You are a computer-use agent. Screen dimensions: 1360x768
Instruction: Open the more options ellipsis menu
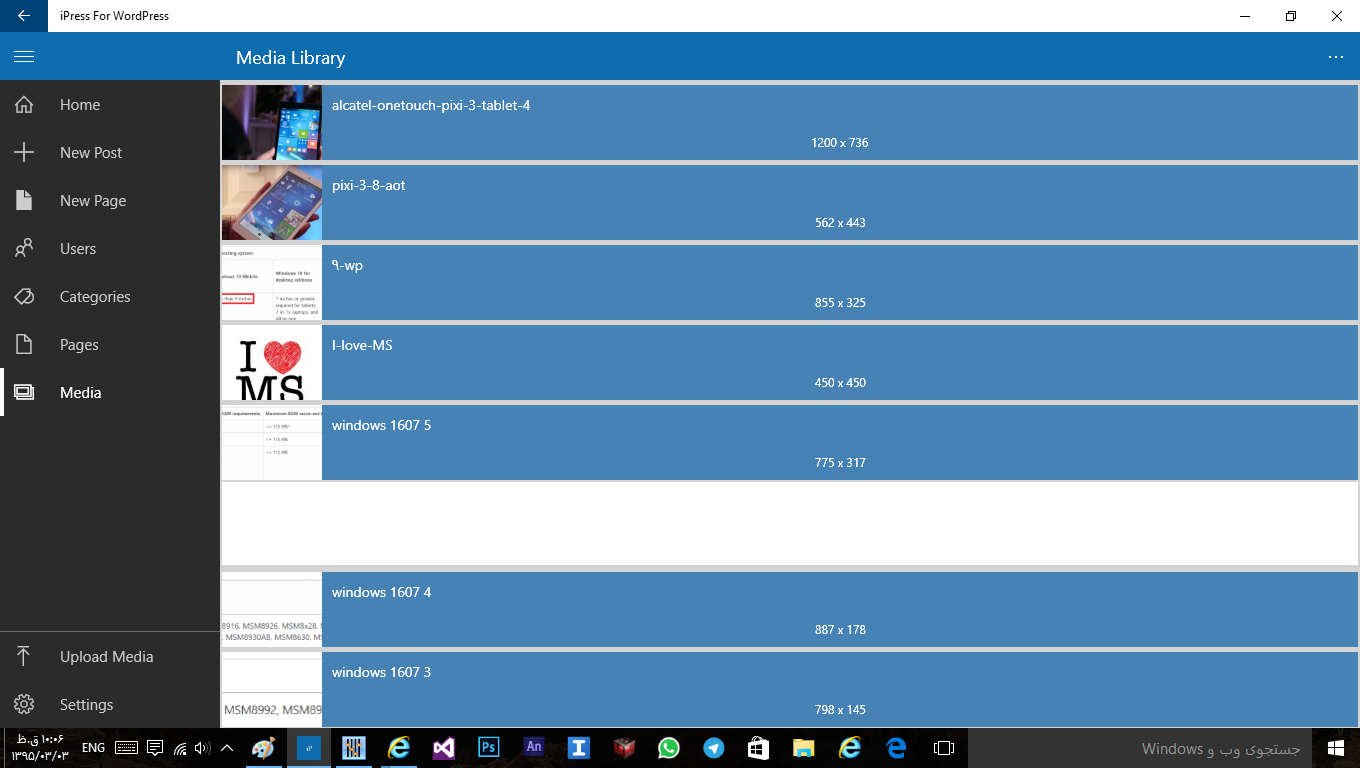click(1336, 57)
